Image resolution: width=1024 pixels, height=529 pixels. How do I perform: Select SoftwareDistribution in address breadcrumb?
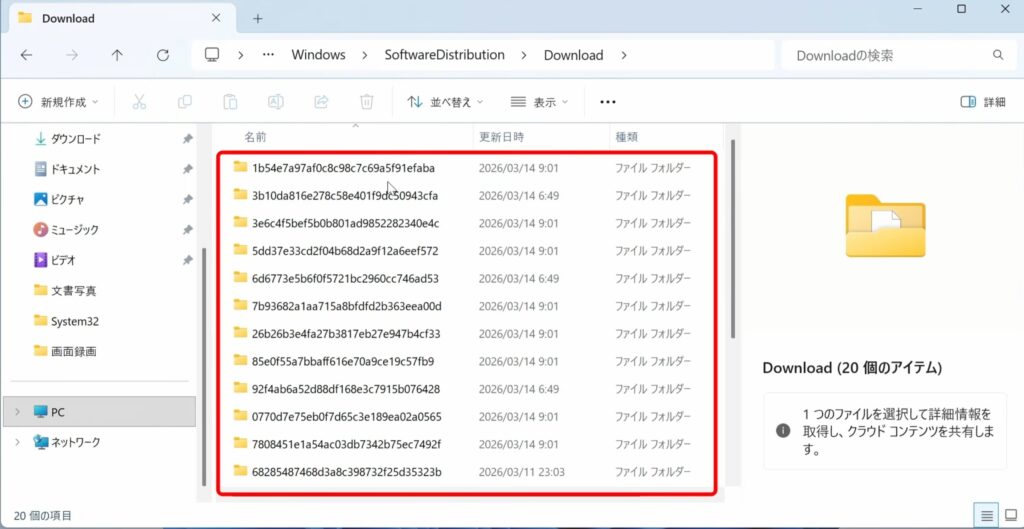[x=444, y=55]
